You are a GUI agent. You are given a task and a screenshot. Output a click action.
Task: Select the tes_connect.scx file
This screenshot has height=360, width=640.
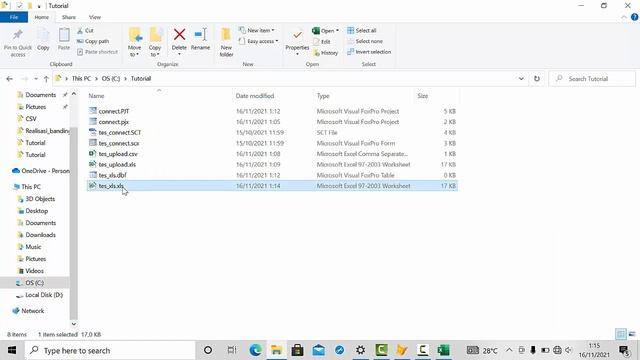[x=272, y=143]
